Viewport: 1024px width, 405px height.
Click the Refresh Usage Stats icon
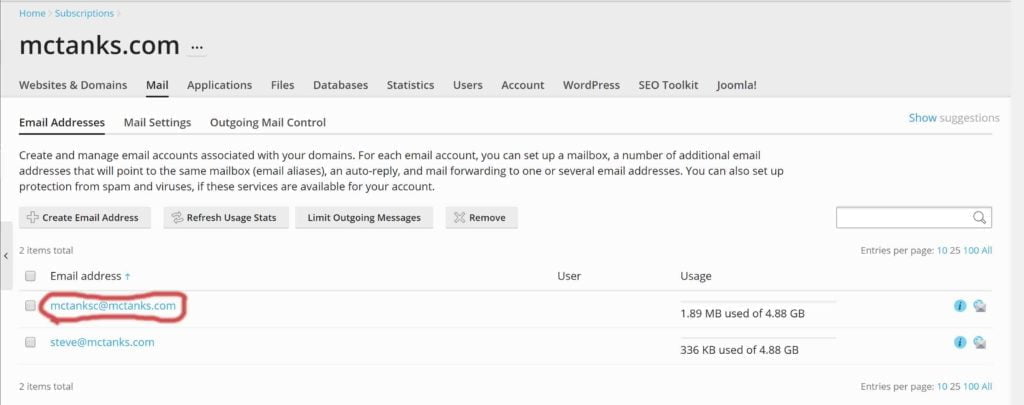point(177,218)
